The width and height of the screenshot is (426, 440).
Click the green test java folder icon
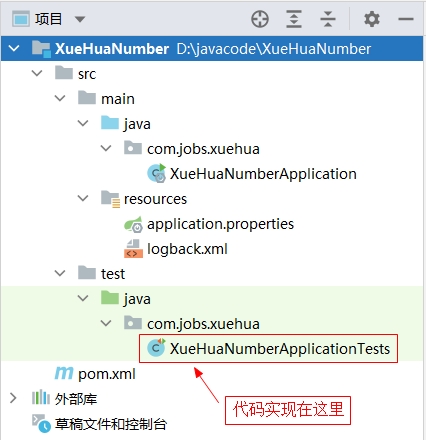(x=110, y=298)
